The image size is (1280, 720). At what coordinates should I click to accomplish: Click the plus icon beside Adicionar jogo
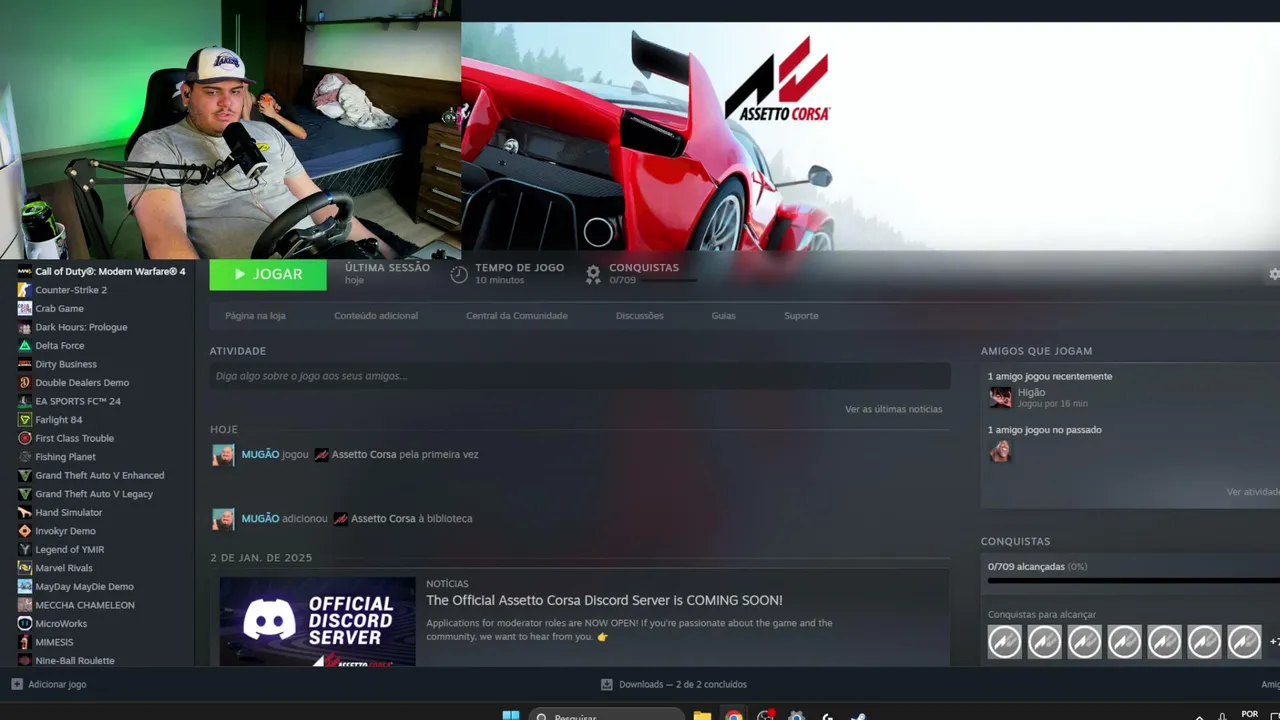tap(17, 684)
